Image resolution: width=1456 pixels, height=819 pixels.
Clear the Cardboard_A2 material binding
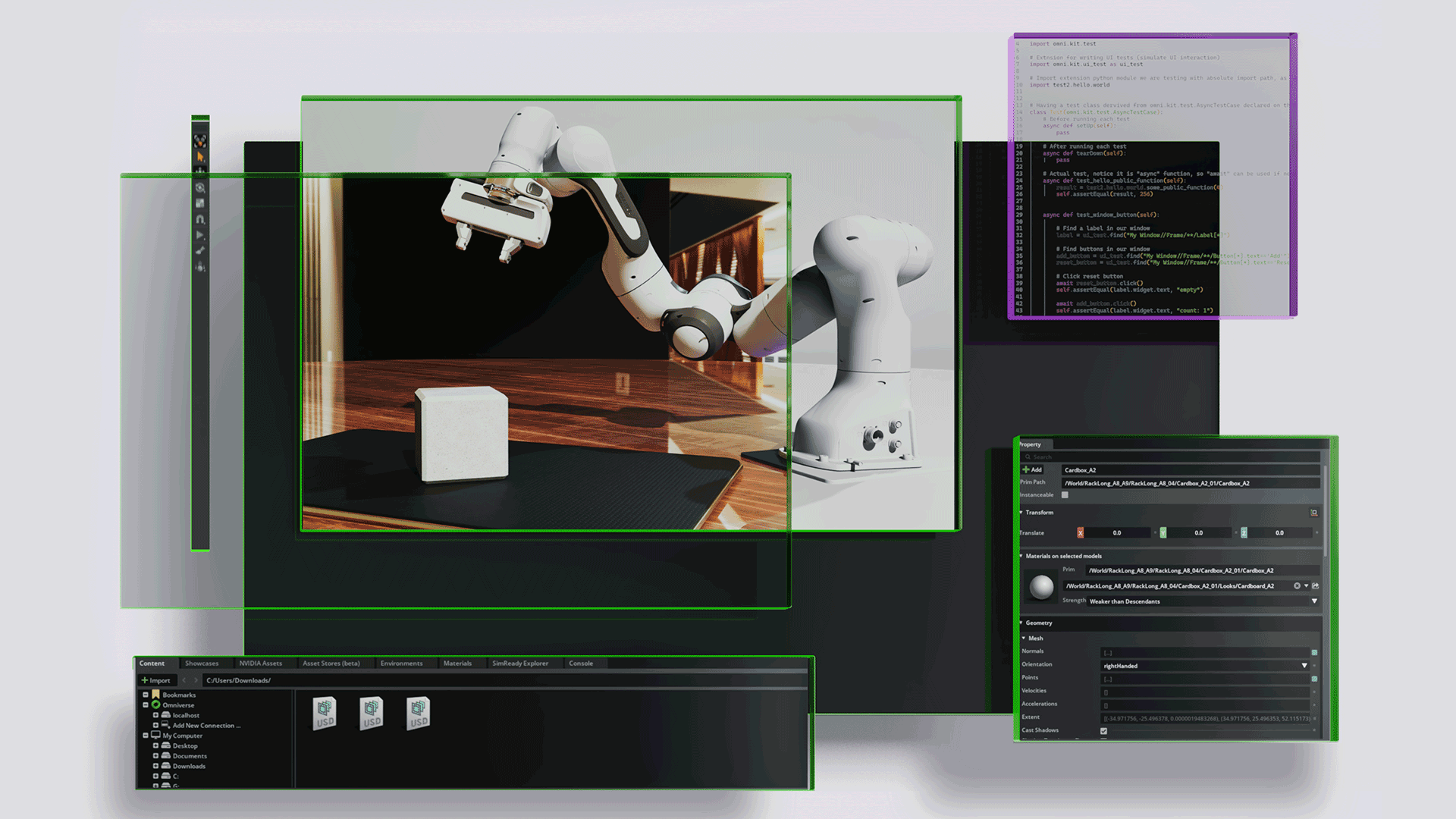[x=1297, y=586]
